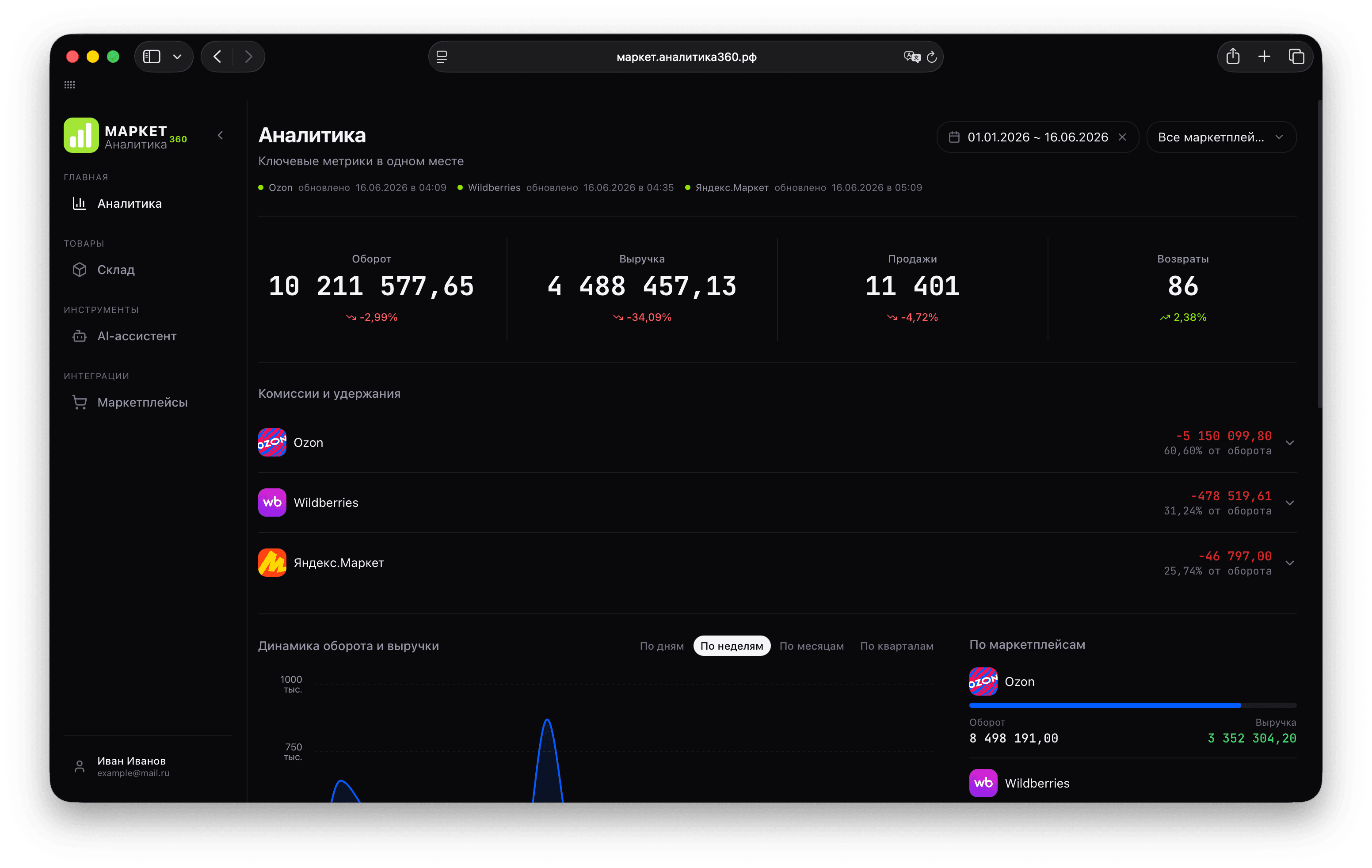Screen dimensions: 1372x868
Task: Expand the Яндекс.Маркет commissions row chevron
Action: [1290, 563]
